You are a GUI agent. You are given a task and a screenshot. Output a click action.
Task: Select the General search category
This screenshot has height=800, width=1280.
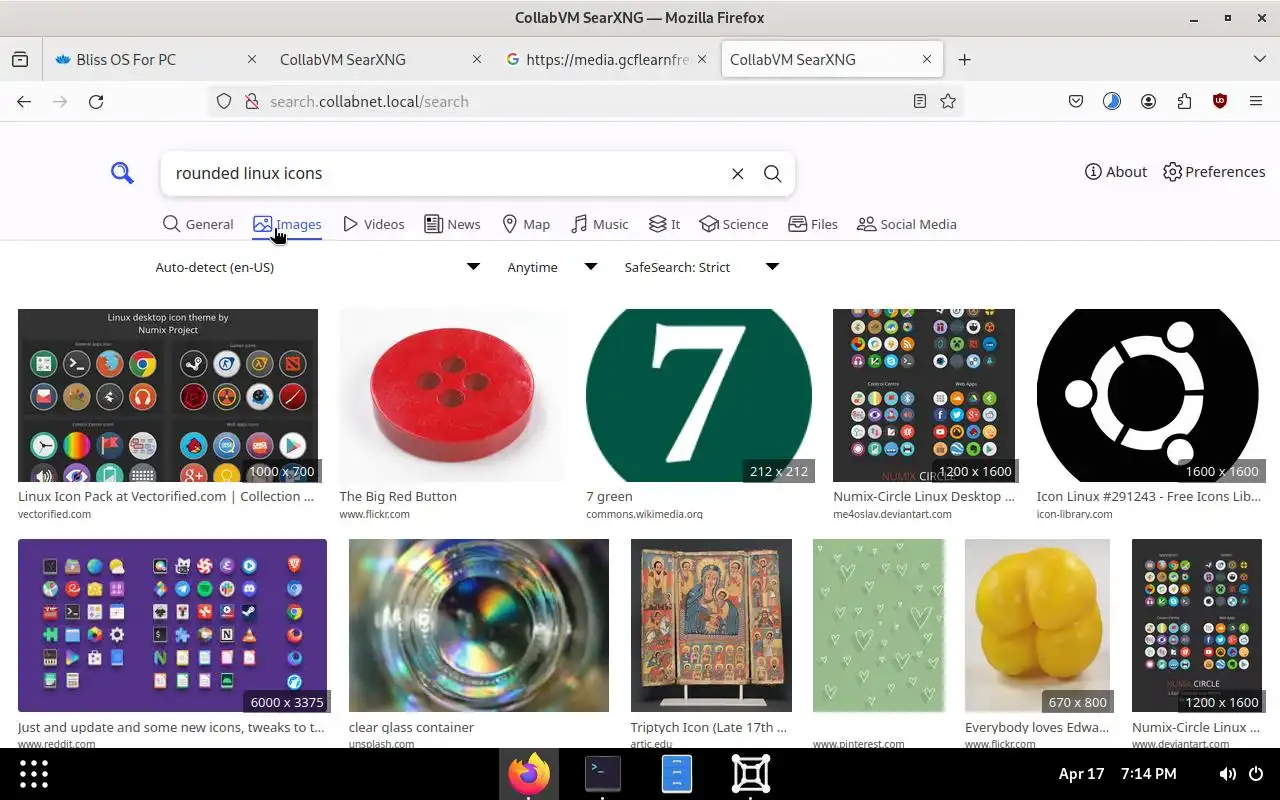pos(198,224)
